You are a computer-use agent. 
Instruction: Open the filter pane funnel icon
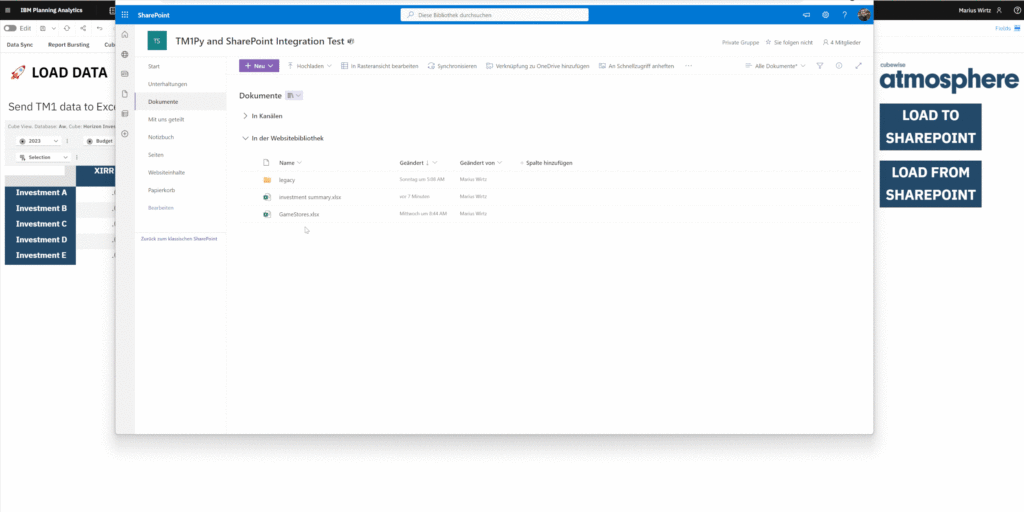coord(820,65)
